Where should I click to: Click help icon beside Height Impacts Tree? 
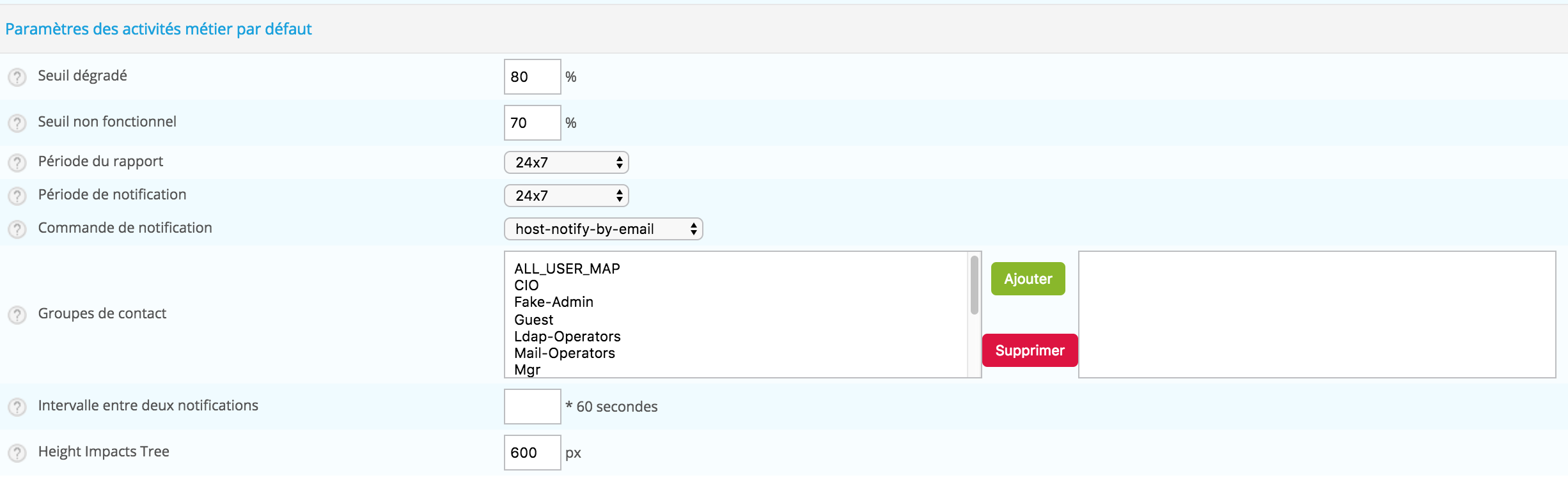[17, 453]
